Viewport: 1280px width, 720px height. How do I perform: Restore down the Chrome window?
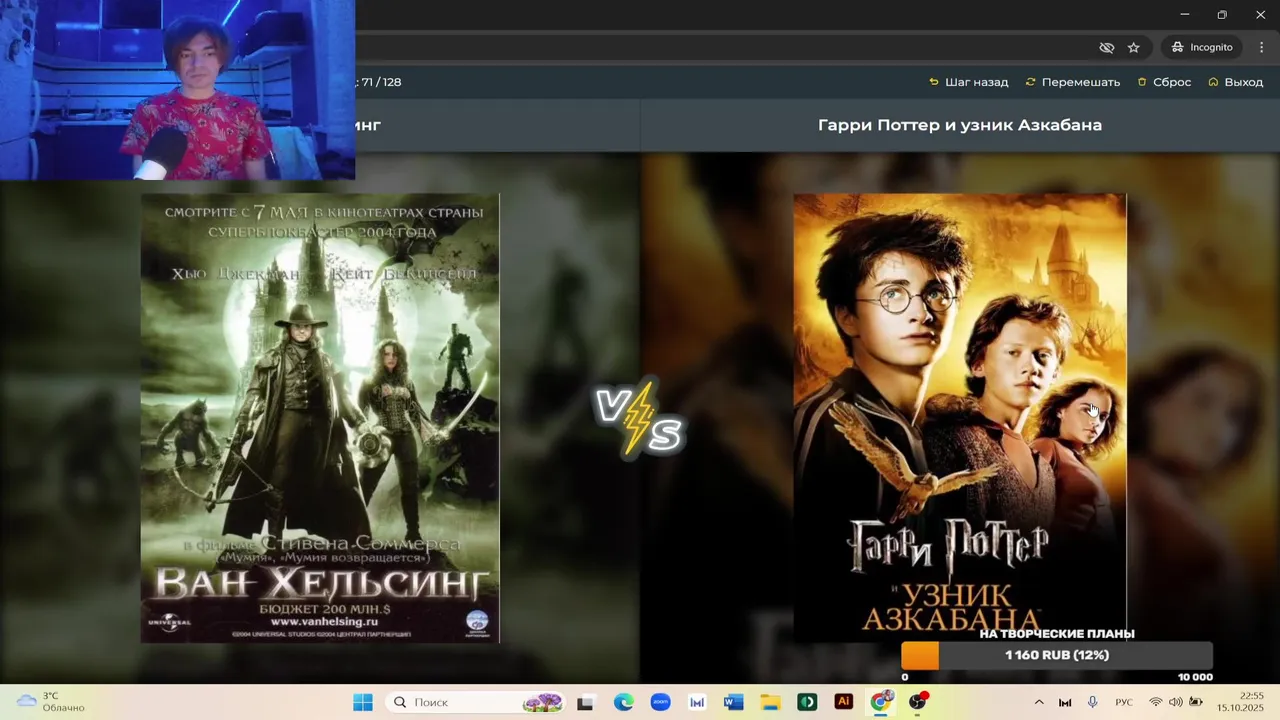[1222, 15]
